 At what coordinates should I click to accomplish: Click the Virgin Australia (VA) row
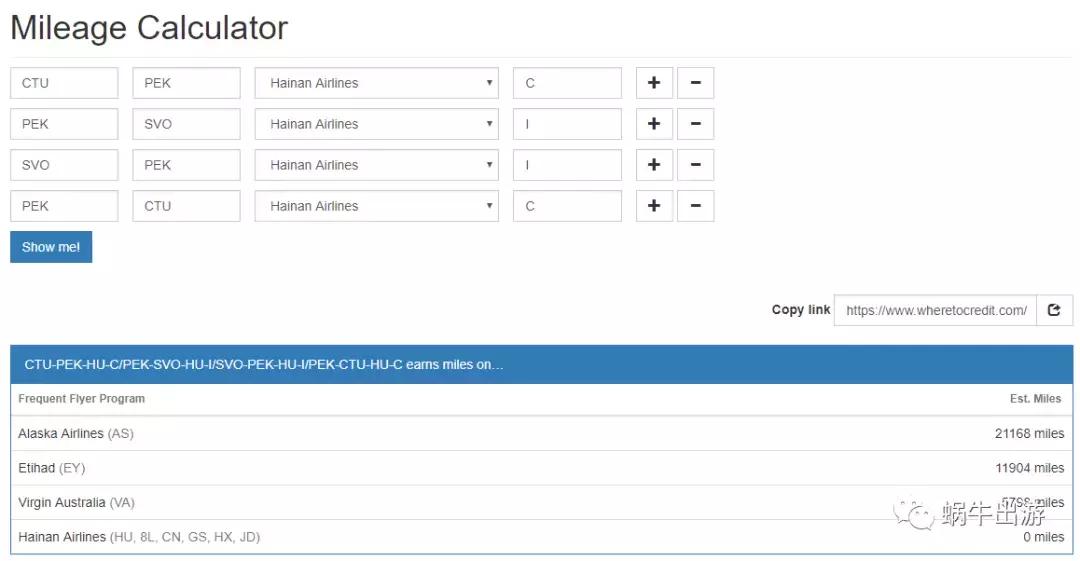(541, 502)
